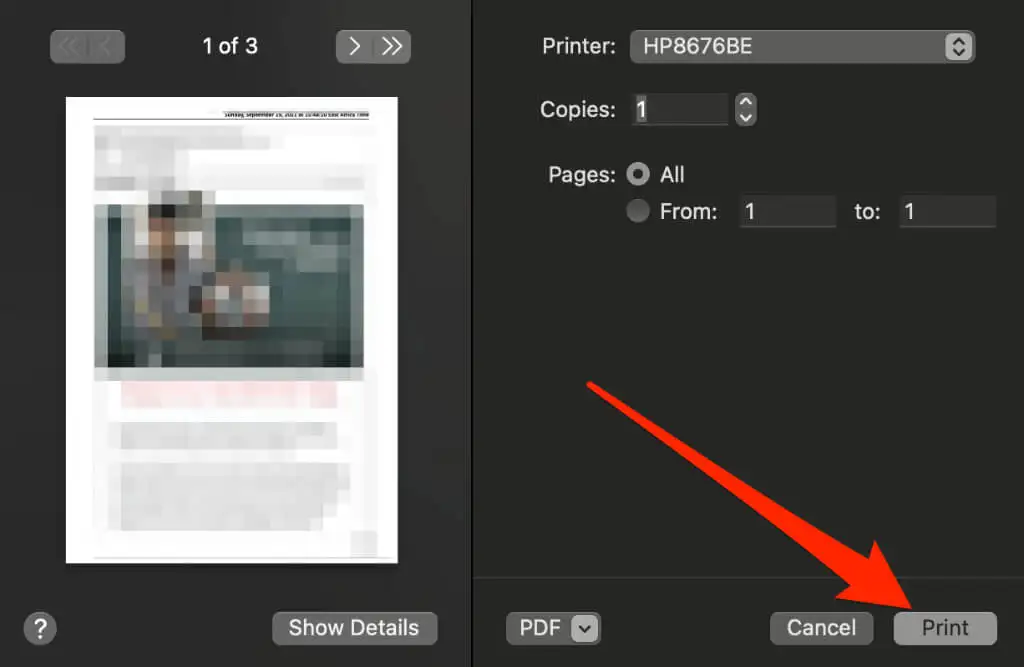Screen dimensions: 1024x667
Task: Decrease the number of copies
Action: pos(746,118)
